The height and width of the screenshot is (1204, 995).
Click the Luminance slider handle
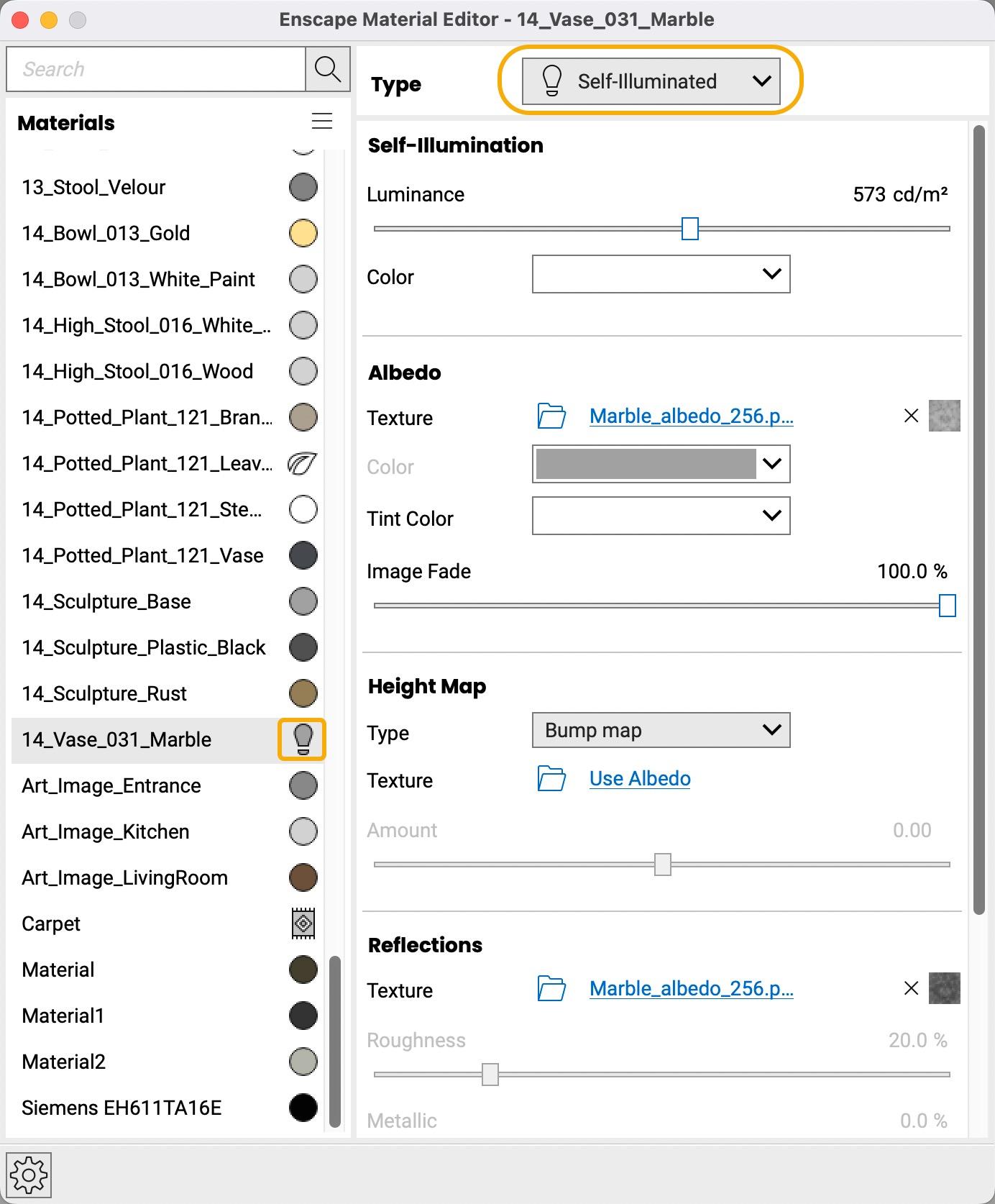point(689,229)
